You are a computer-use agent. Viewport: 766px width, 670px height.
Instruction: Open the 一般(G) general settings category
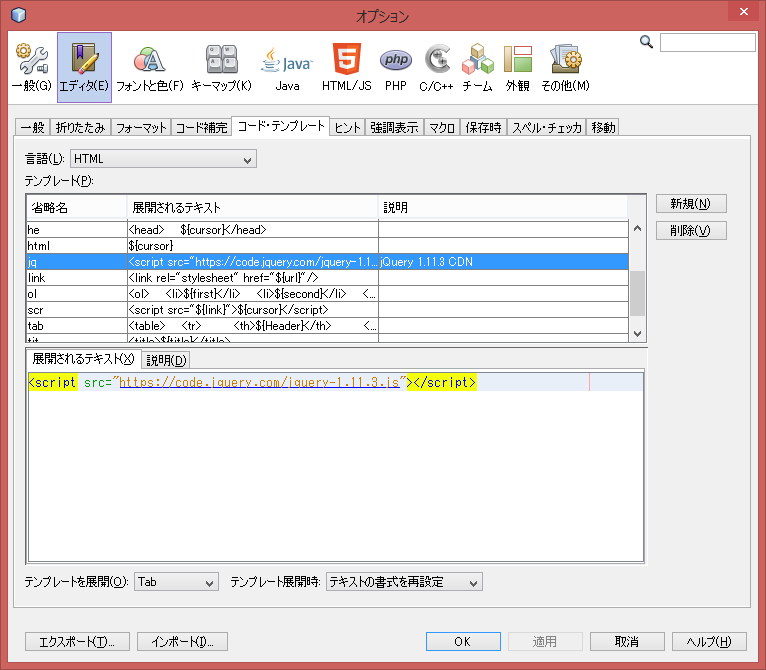[x=32, y=68]
